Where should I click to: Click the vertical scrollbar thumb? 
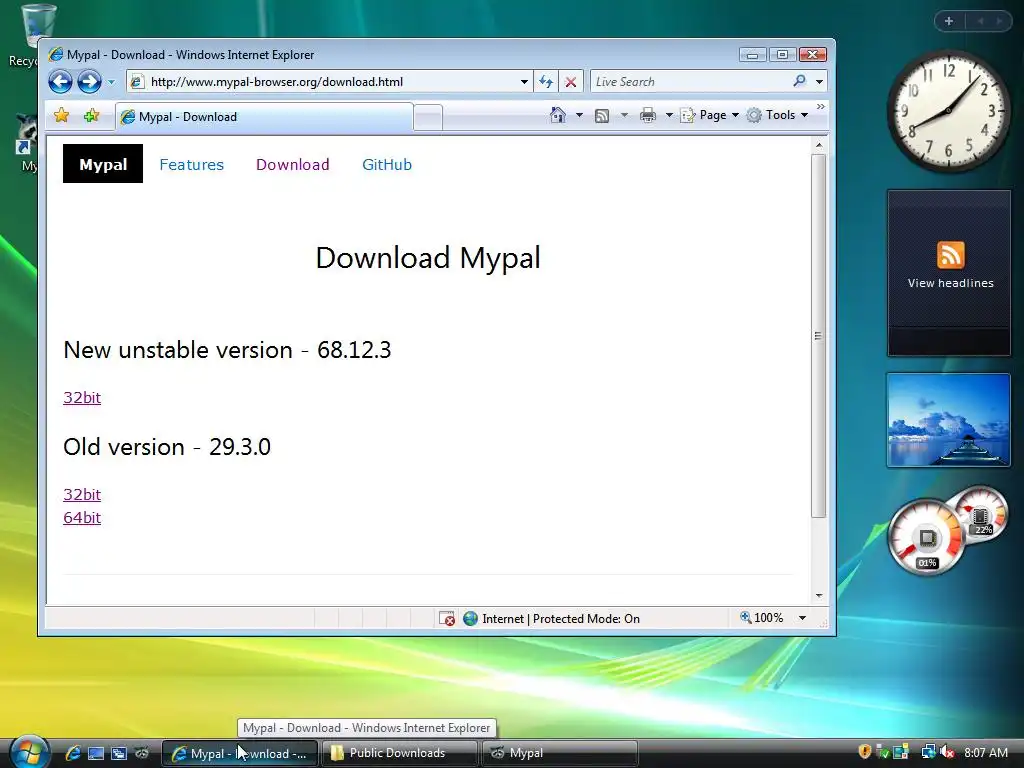click(819, 336)
